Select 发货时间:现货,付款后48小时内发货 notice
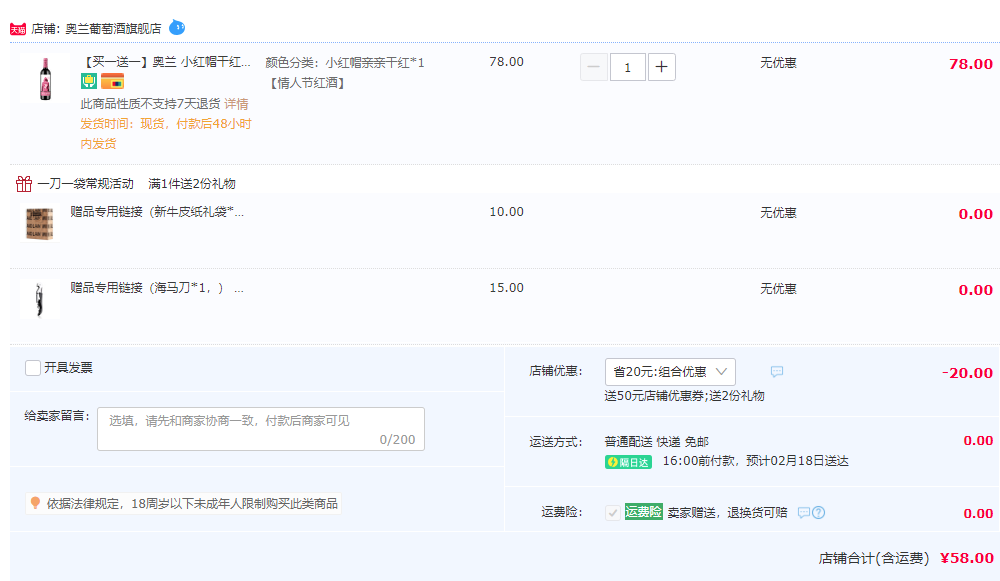The height and width of the screenshot is (581, 1000). (166, 134)
